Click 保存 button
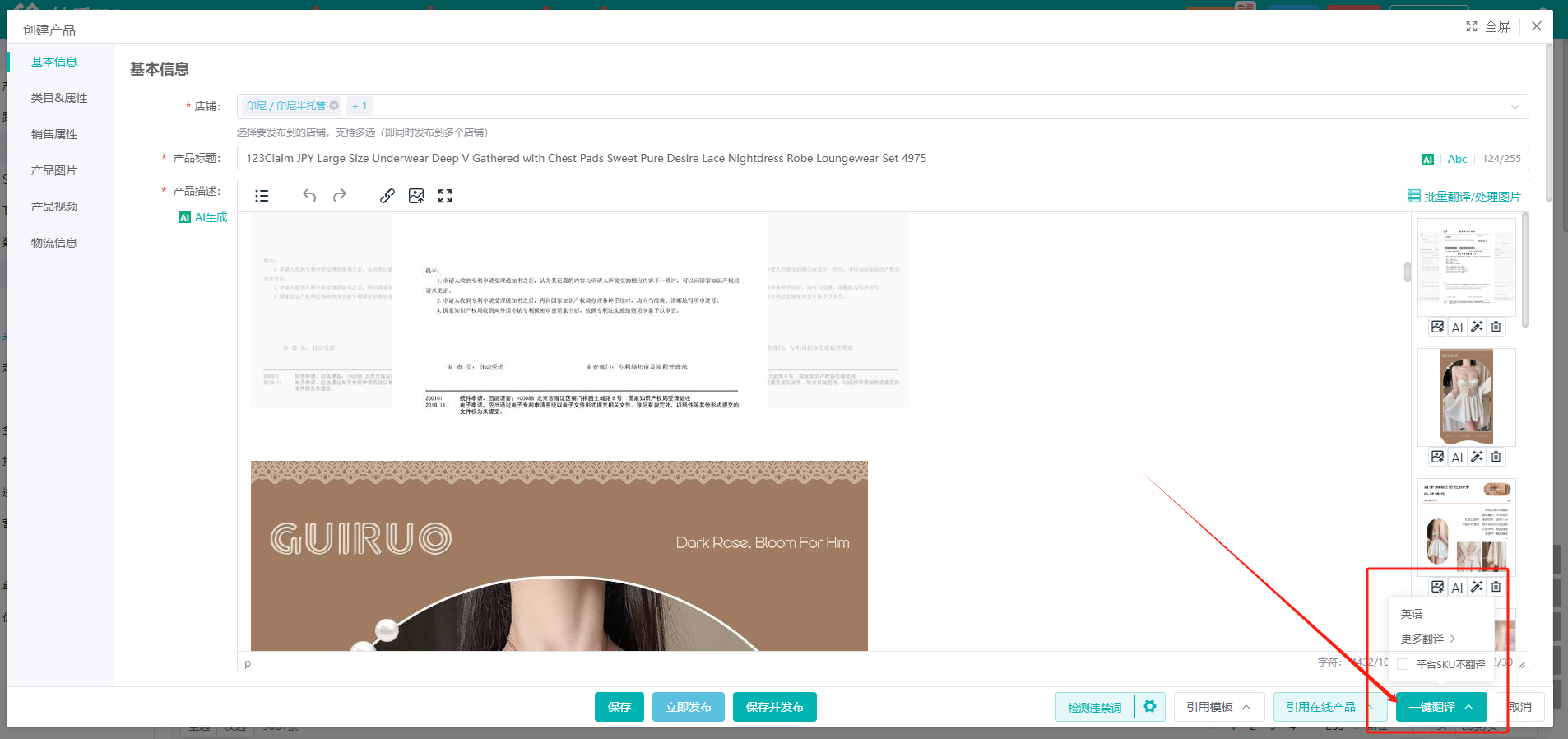 pos(619,707)
